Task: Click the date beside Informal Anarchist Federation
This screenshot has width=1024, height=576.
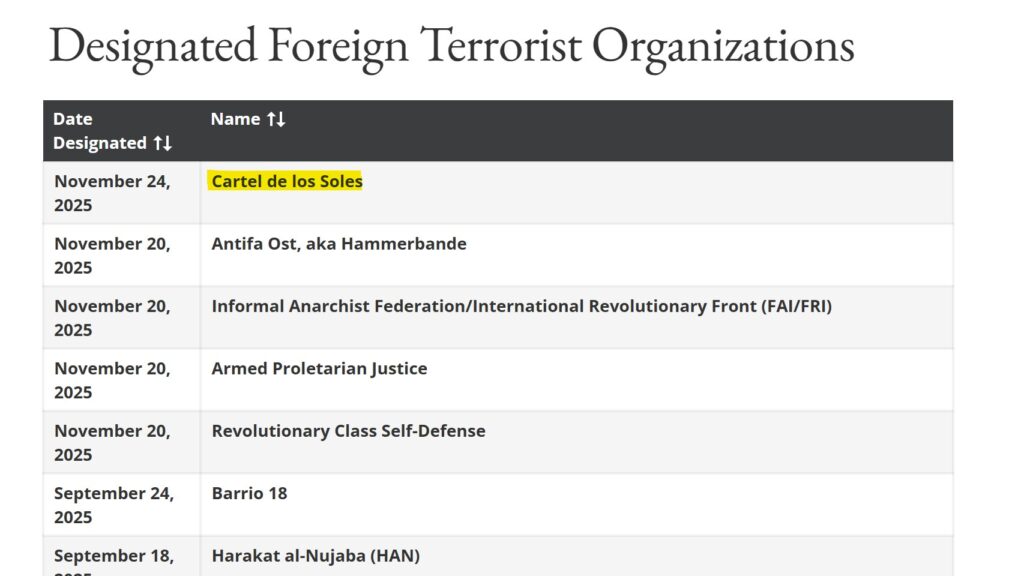Action: [x=112, y=318]
